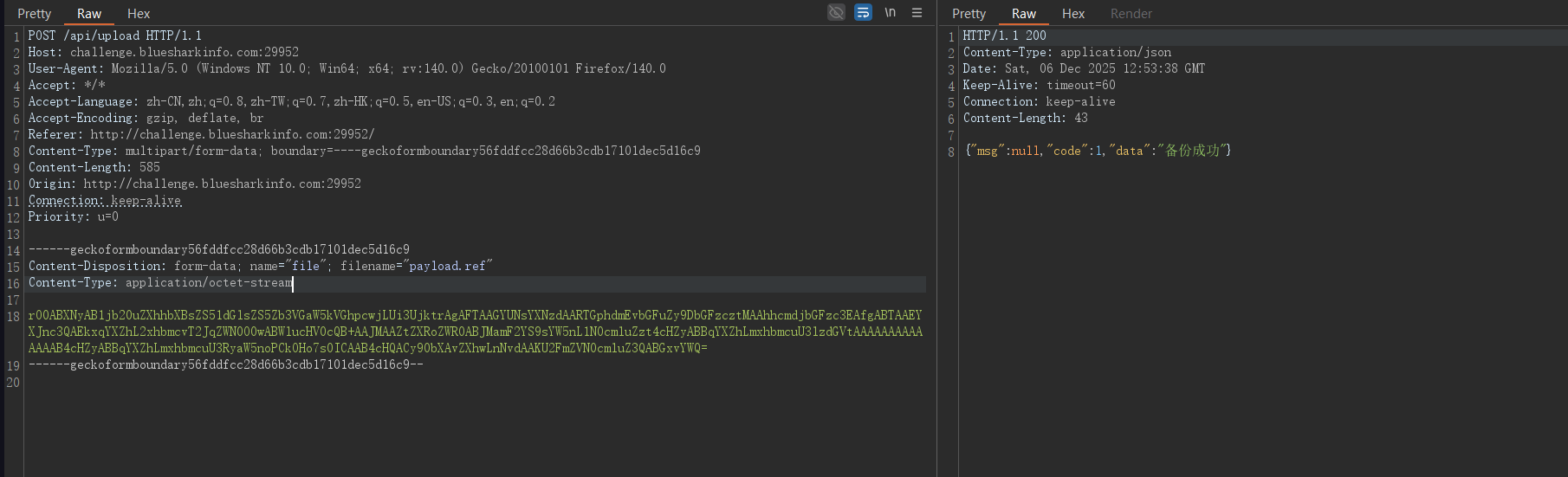
Task: Open the response Render tab
Action: (x=1131, y=14)
